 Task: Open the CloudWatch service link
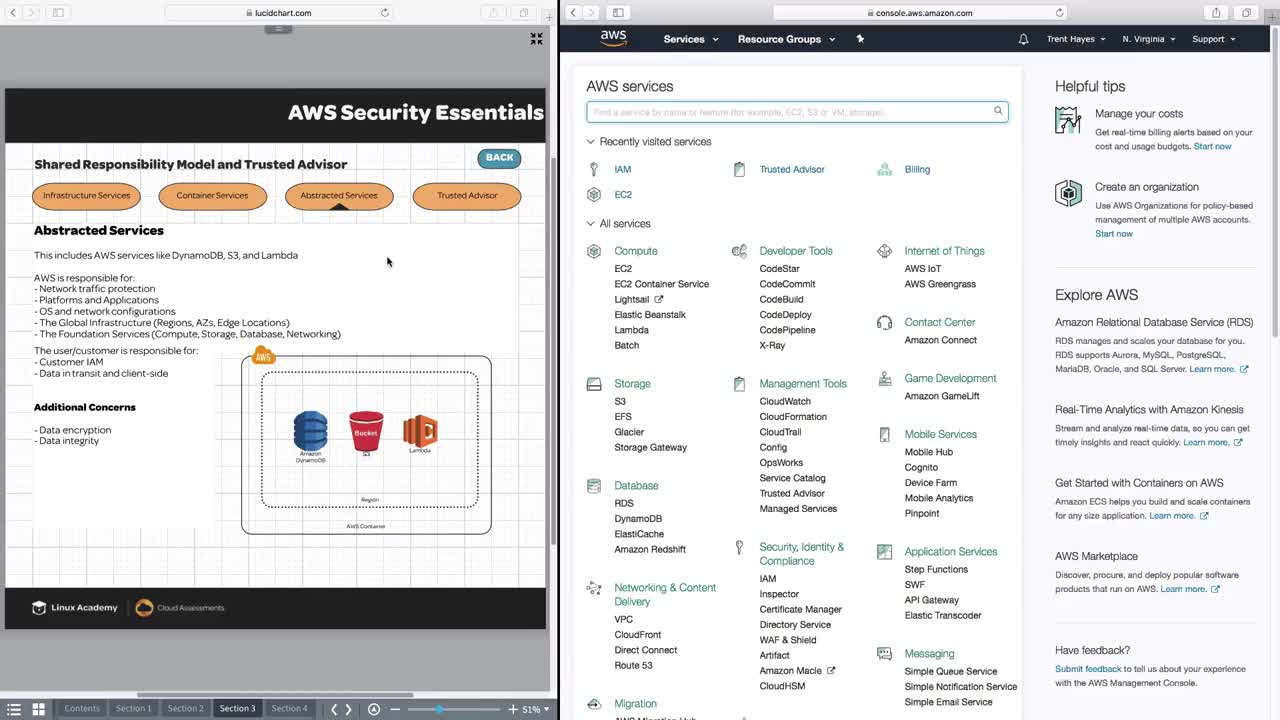[785, 401]
